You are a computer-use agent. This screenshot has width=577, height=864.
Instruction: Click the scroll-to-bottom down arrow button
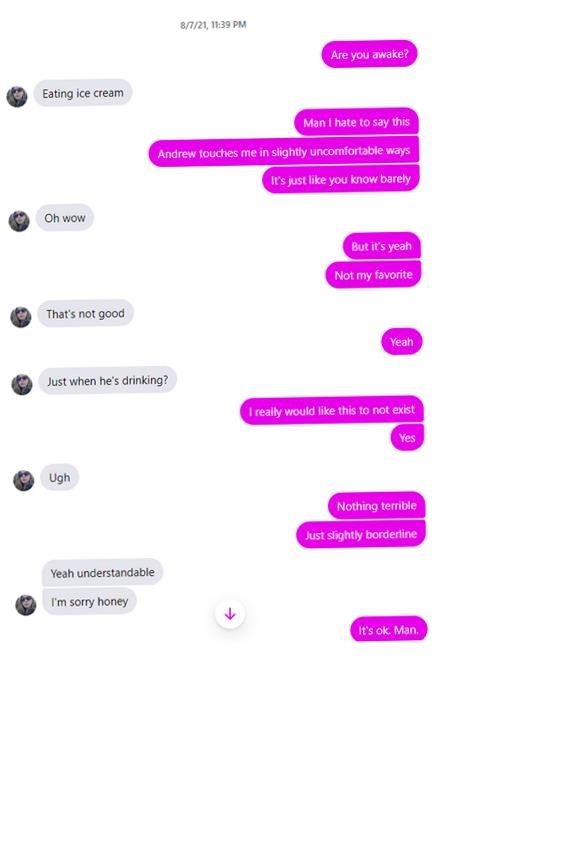point(230,614)
